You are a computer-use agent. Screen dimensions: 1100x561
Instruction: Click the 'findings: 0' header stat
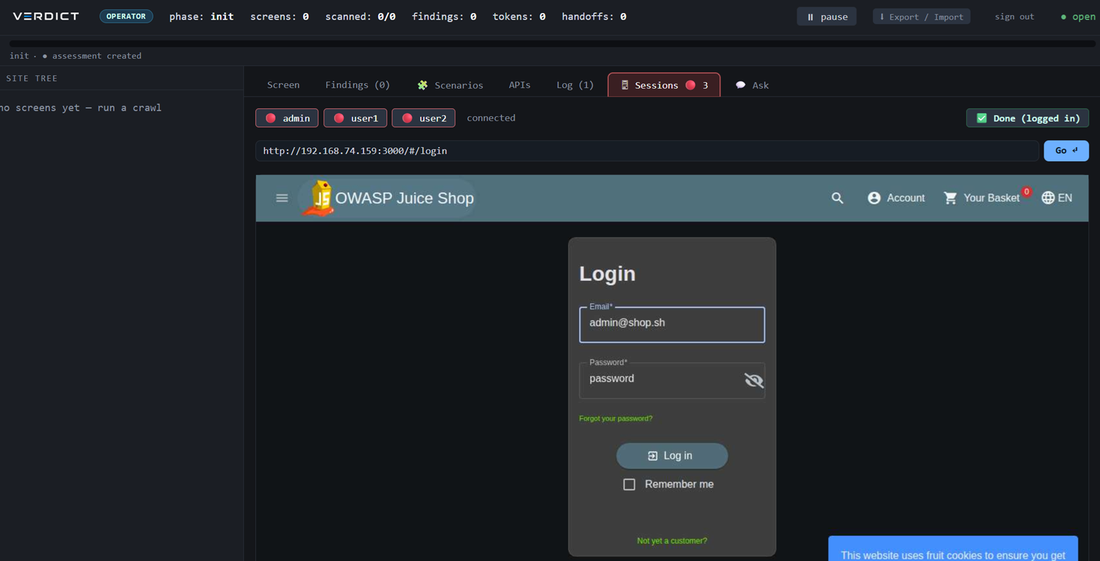point(444,16)
